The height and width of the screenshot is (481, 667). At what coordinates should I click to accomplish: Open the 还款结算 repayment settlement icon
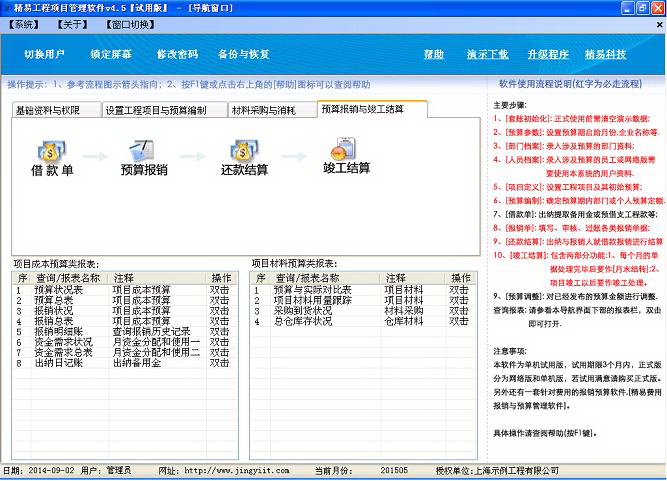tap(244, 158)
